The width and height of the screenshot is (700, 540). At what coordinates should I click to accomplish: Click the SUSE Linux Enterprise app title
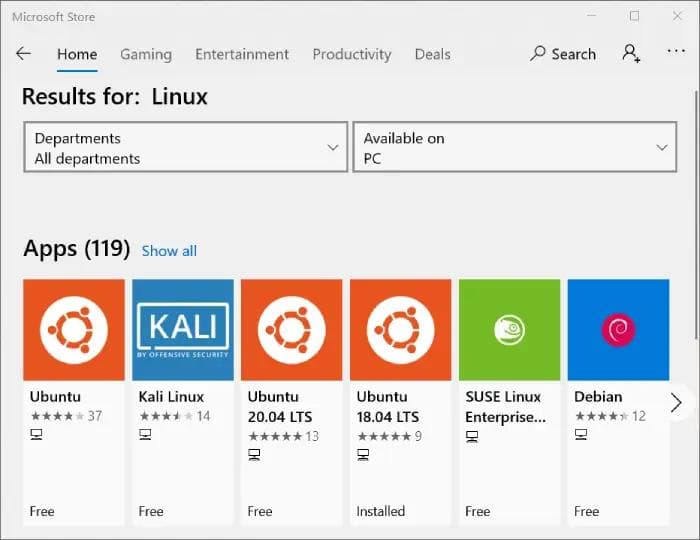point(505,407)
